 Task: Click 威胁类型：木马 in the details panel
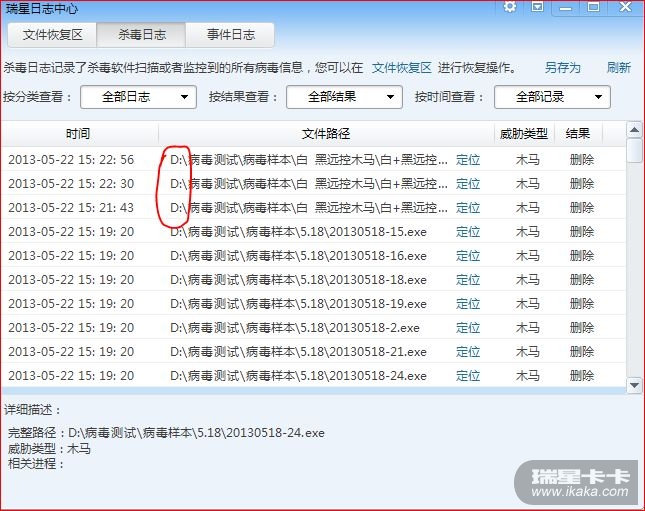[49, 448]
